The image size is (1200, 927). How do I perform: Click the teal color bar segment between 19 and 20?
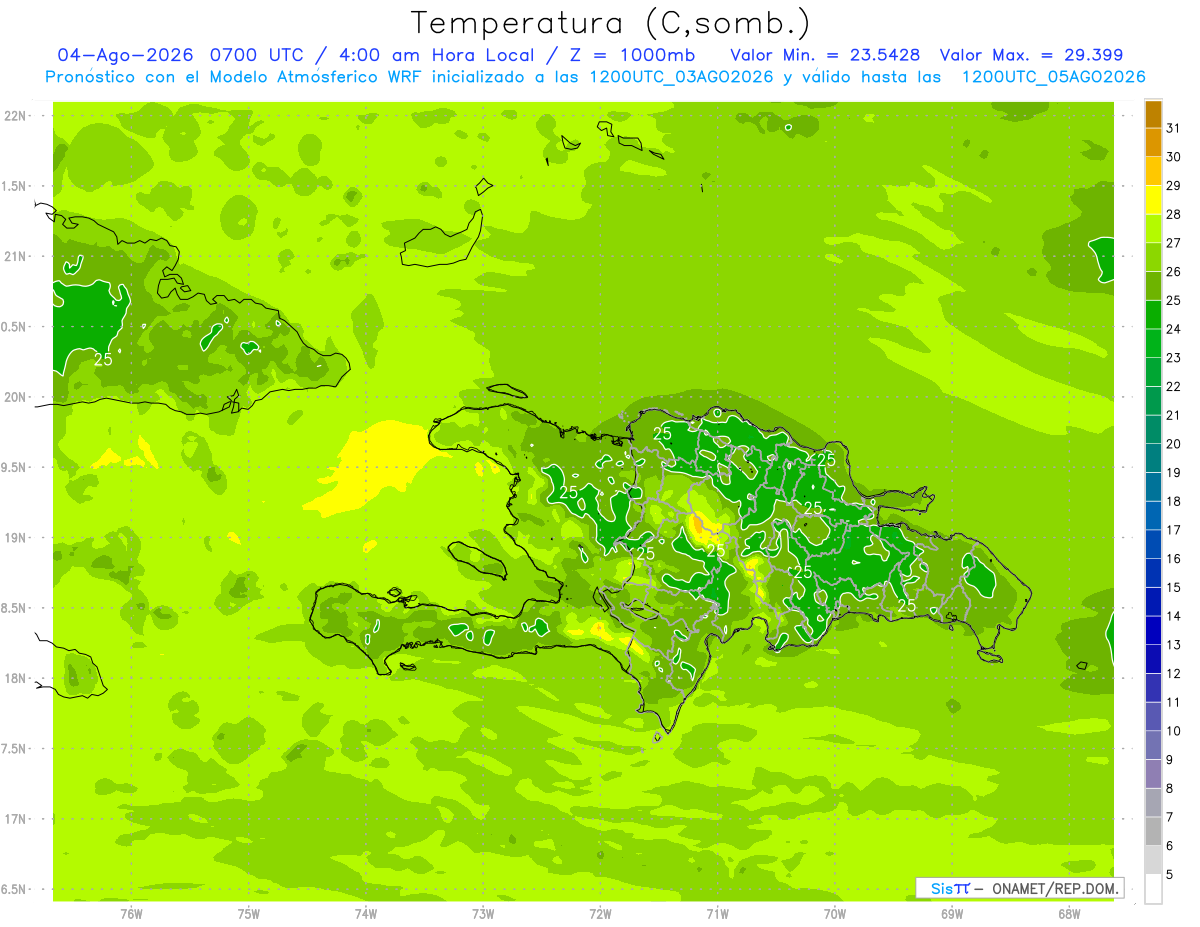coord(1153,458)
